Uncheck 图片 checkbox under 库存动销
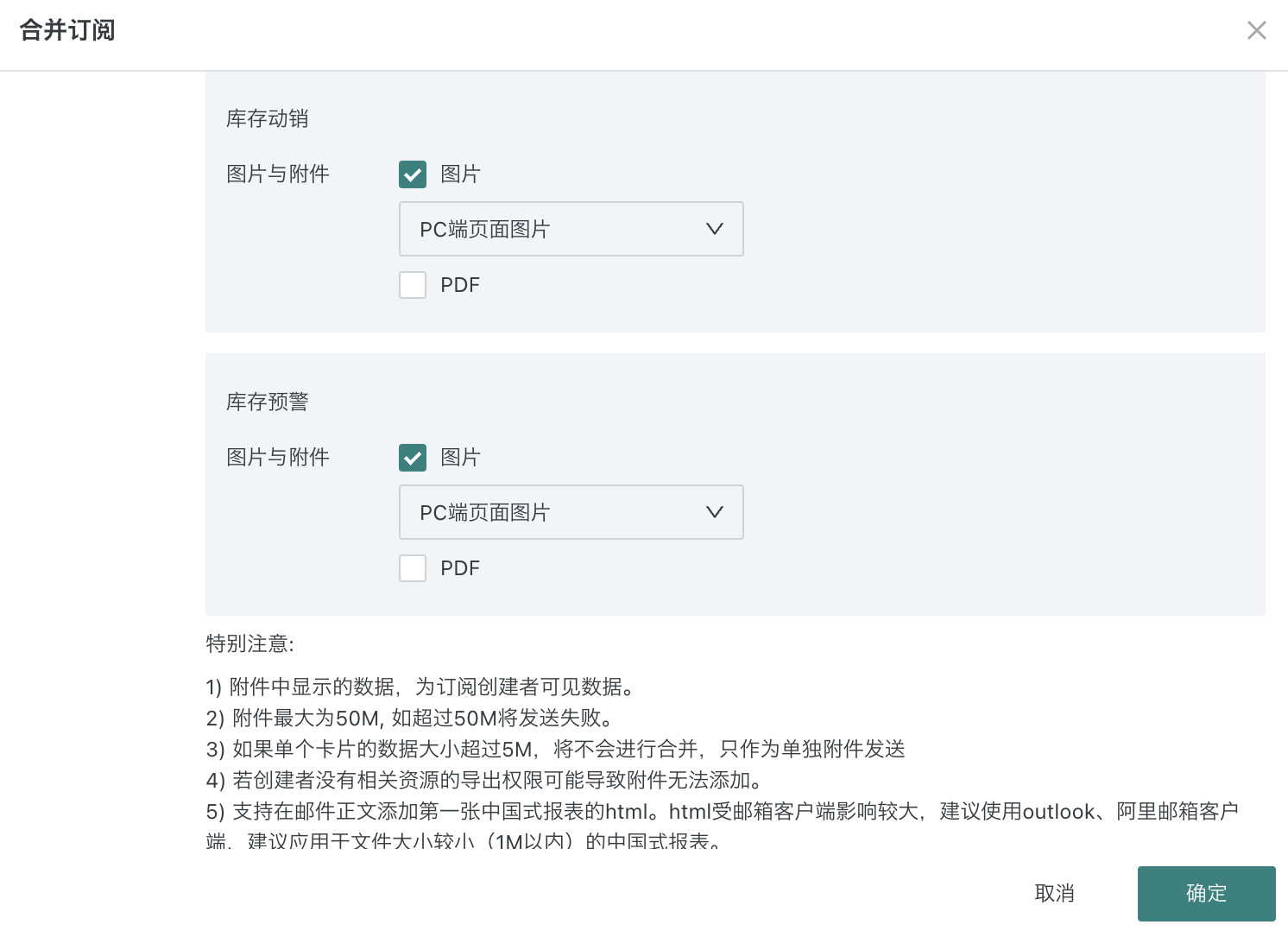The image size is (1288, 931). click(x=413, y=174)
